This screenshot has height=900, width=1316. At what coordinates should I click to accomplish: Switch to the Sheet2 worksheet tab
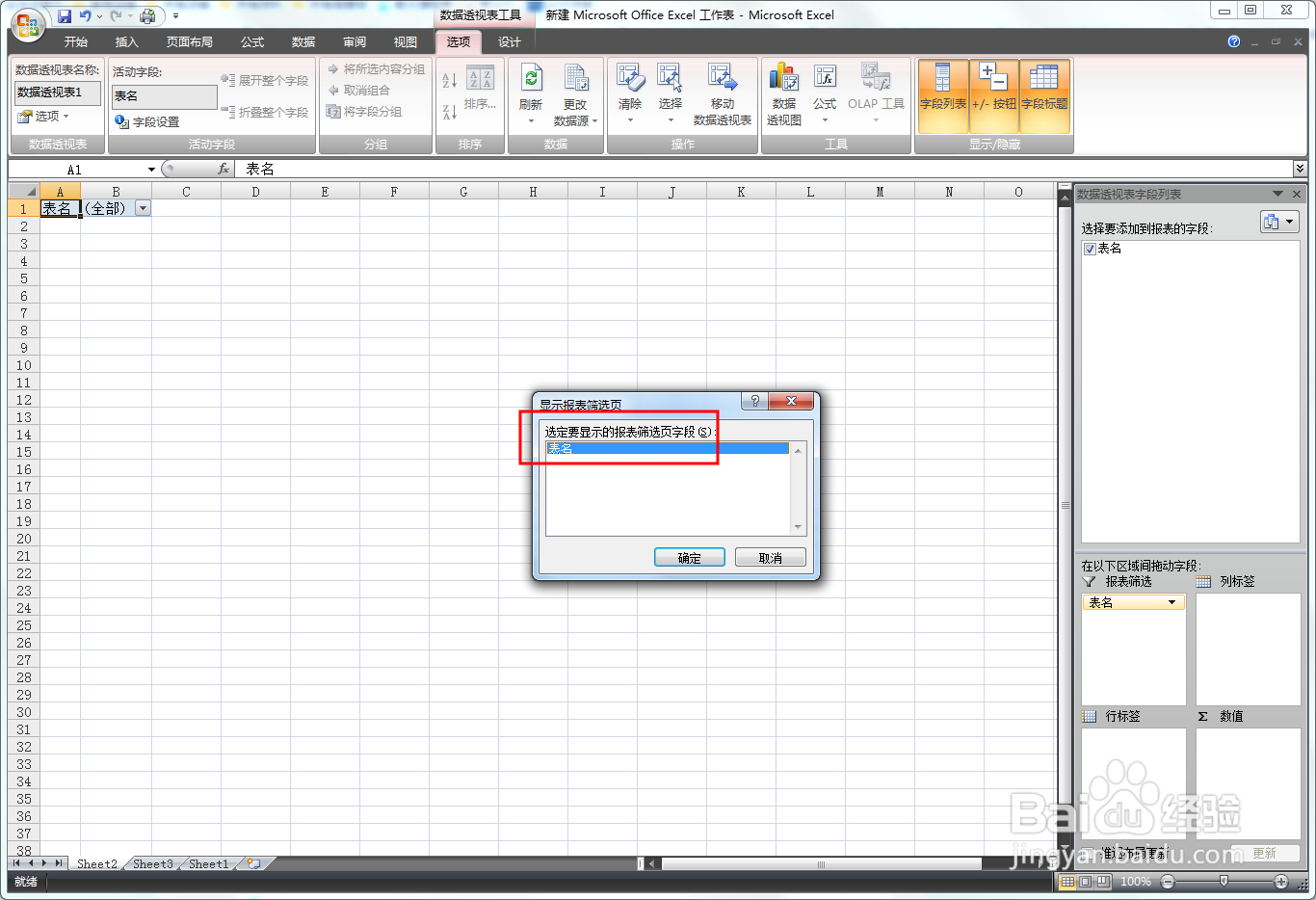coord(97,863)
